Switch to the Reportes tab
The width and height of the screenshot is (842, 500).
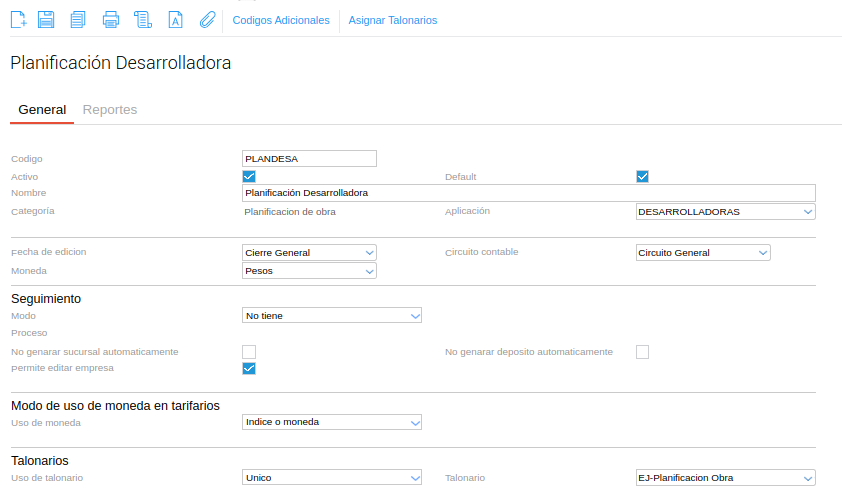coord(110,110)
